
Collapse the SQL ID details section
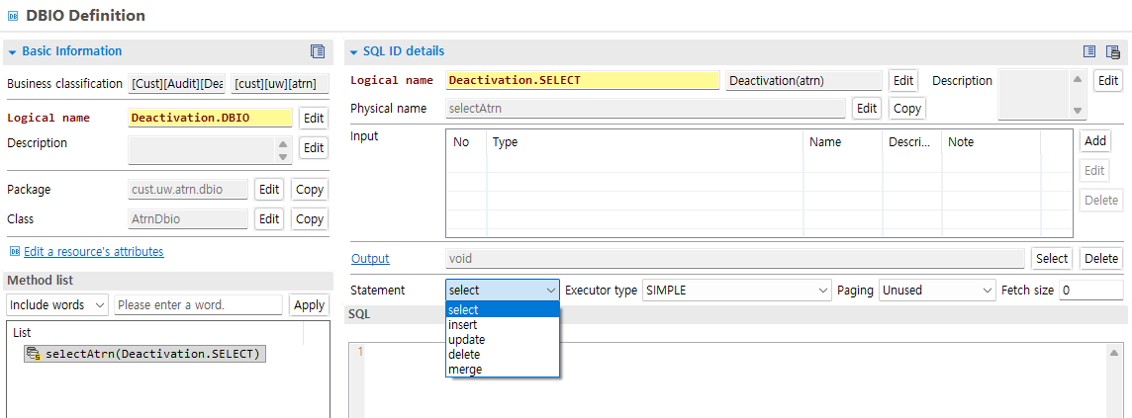pos(353,51)
